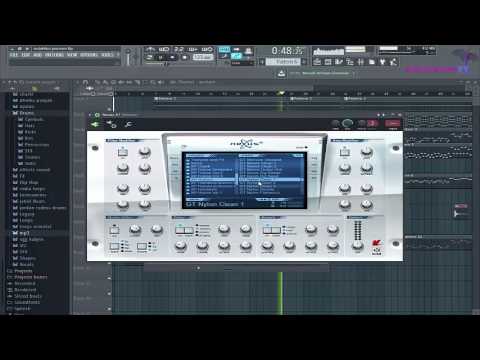
Task: Select the pencil draw tool in playlist toolbar
Action: 97,82
